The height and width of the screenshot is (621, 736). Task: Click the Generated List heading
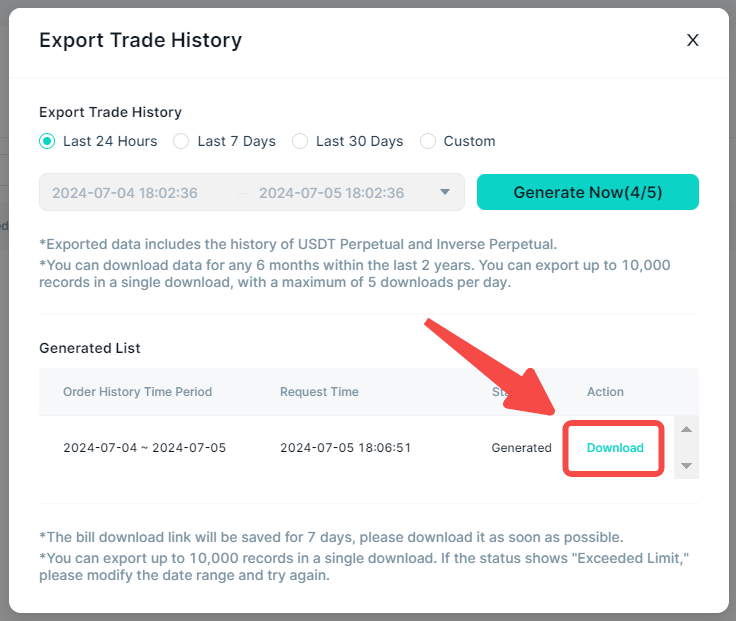pos(90,348)
